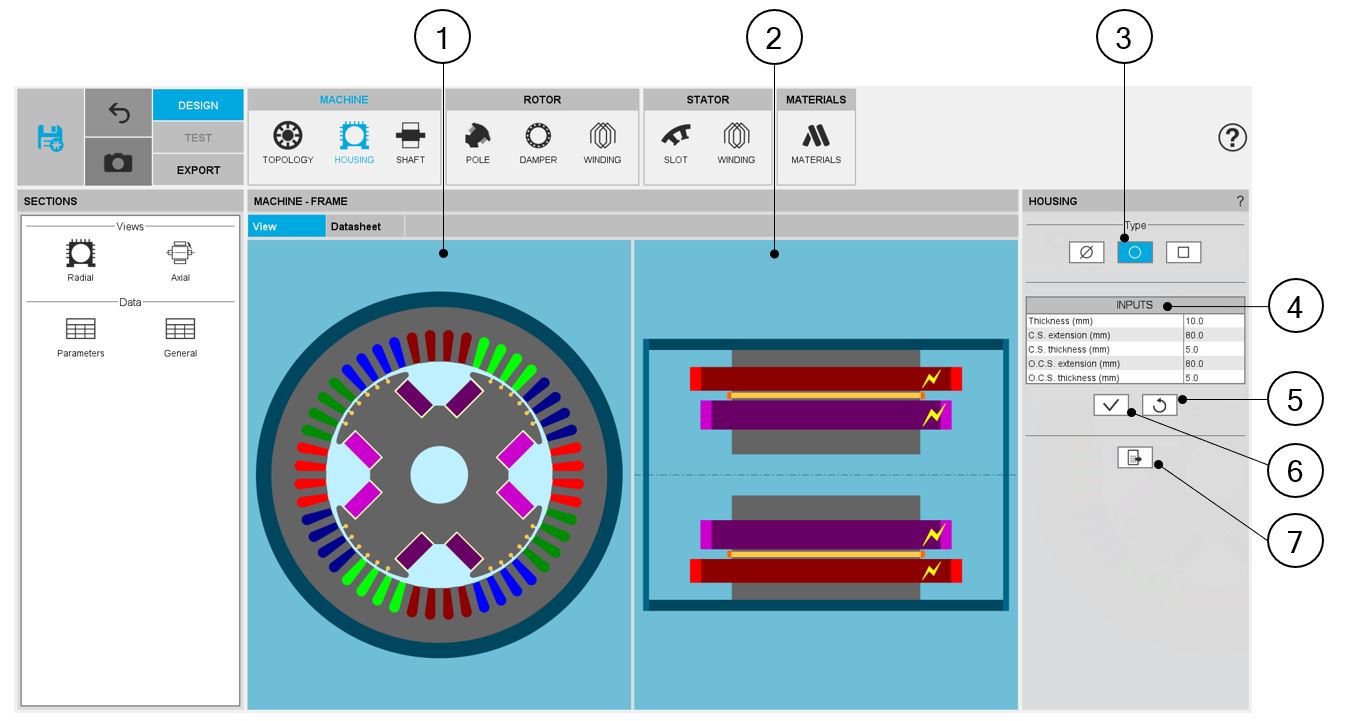Open the rotor Pole settings
Viewport: 1347px width, 721px height.
[478, 142]
